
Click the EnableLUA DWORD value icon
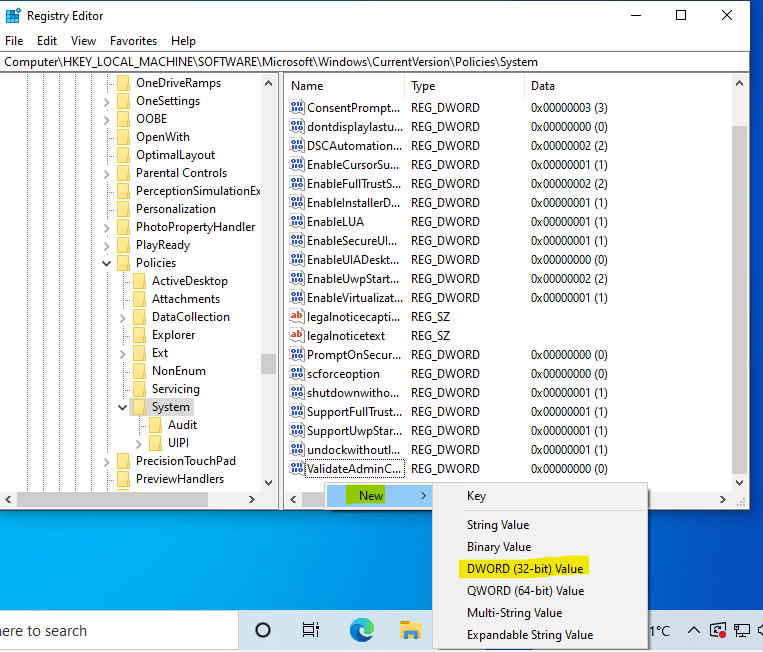[297, 222]
